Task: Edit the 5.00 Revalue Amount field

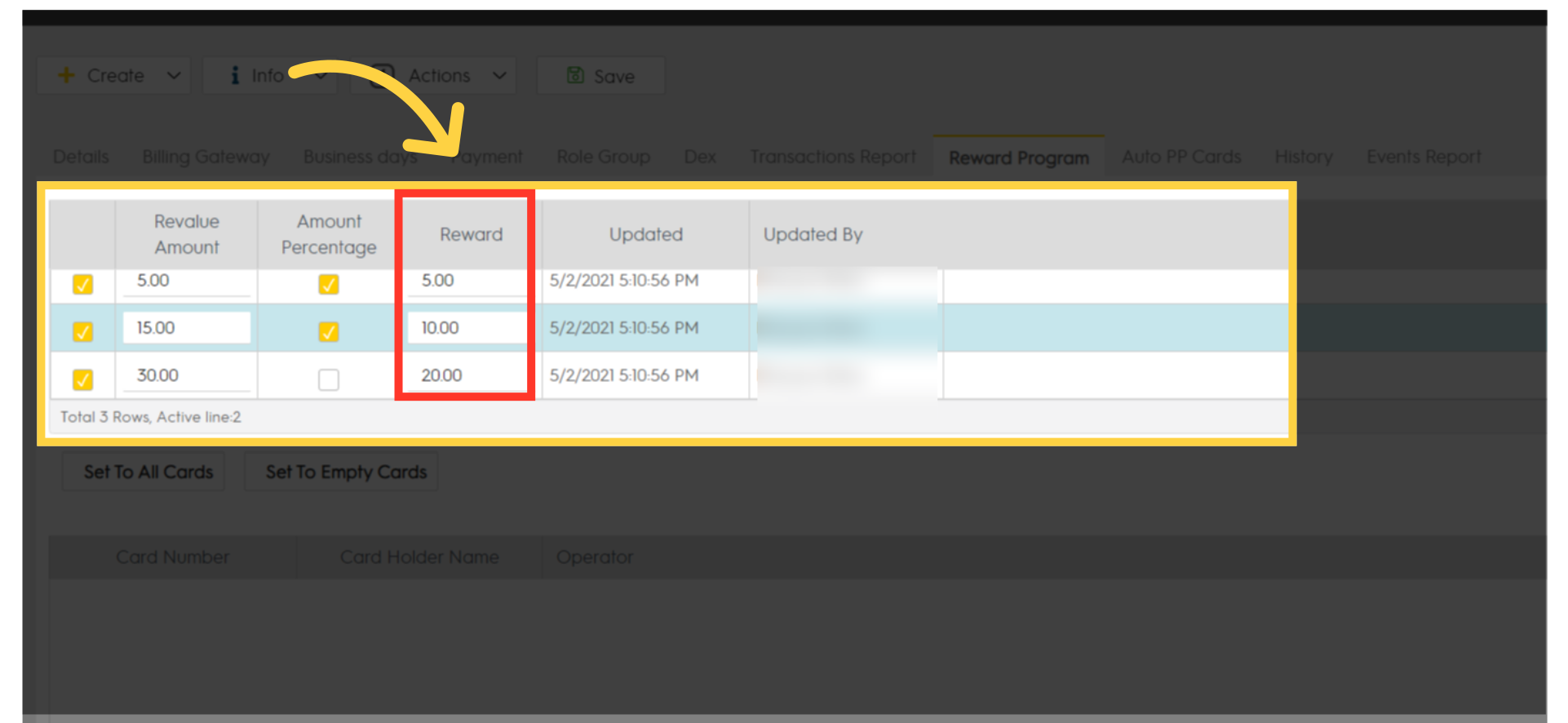Action: 187,282
